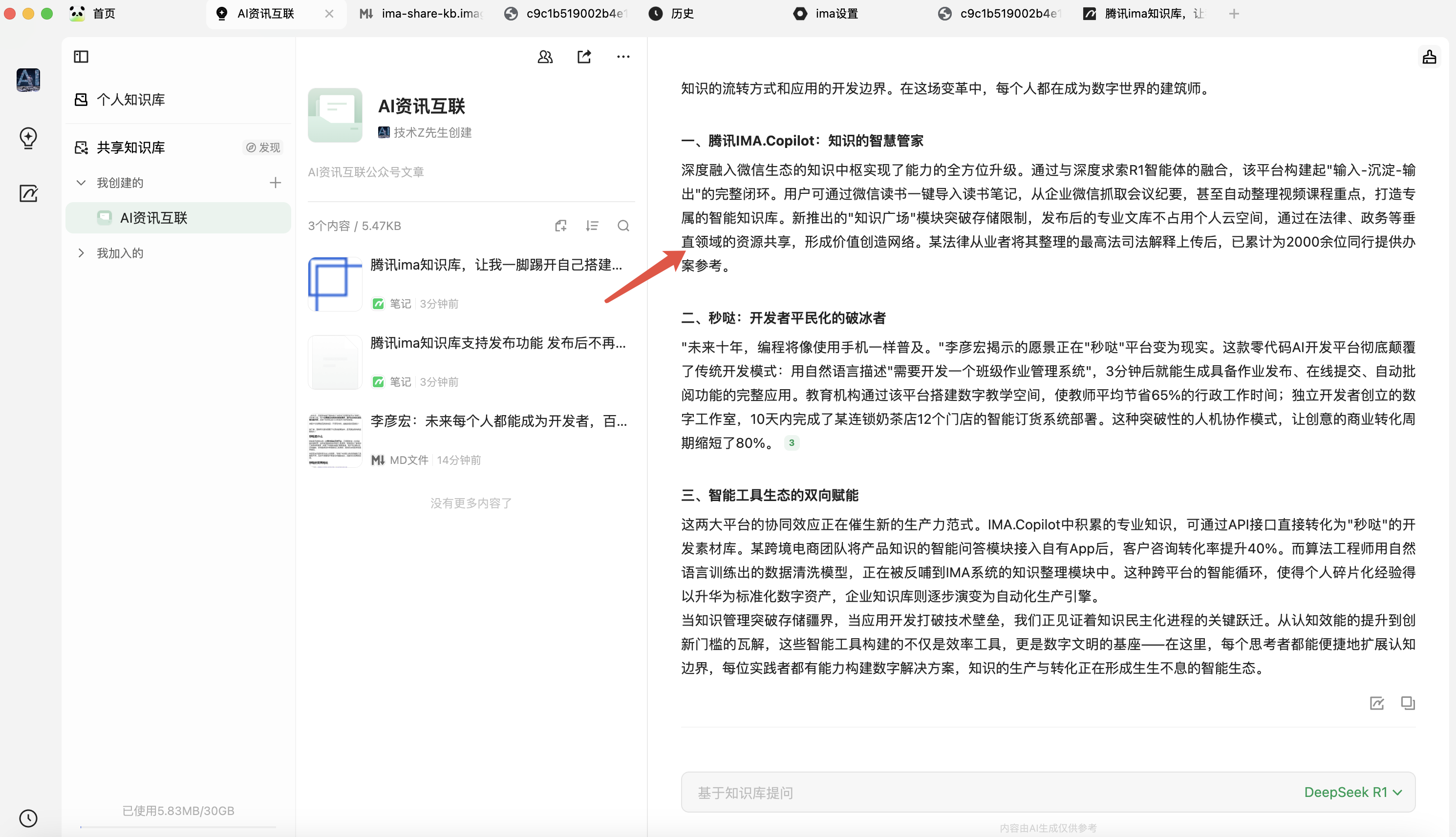Click blue square thumbnail of first note
Viewport: 1456px width, 837px height.
pyautogui.click(x=335, y=284)
